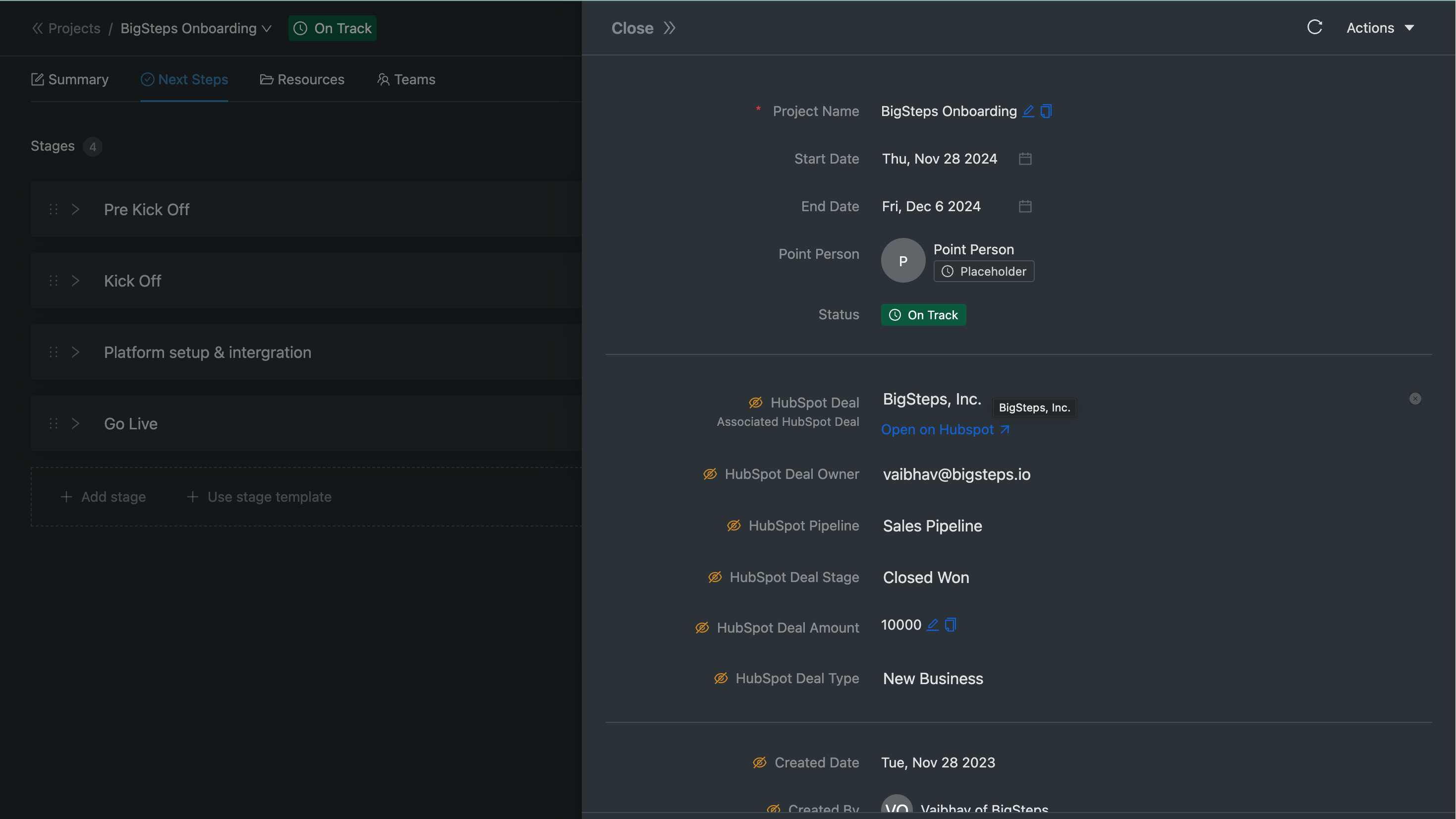Screen dimensions: 1456x819
Task: Refresh the project details panel
Action: tap(1315, 27)
